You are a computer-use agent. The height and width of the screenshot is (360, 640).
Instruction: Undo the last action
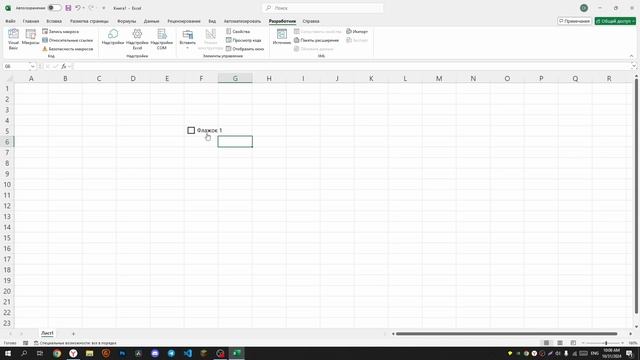[x=78, y=8]
